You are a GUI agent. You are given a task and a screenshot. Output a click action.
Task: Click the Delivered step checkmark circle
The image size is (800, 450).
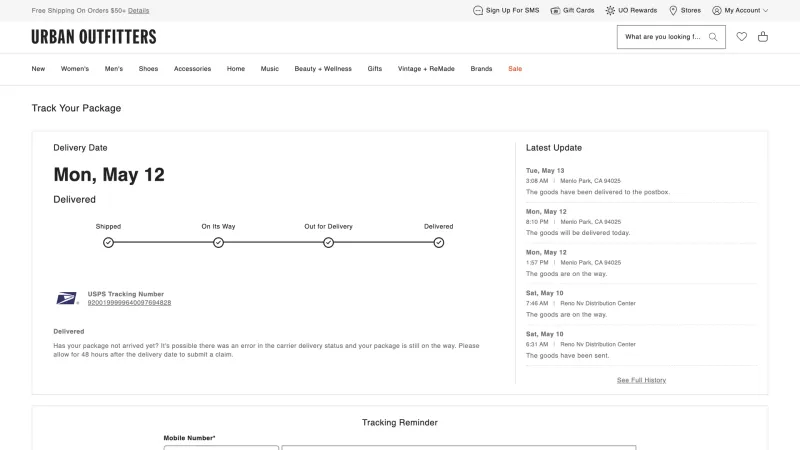[439, 242]
